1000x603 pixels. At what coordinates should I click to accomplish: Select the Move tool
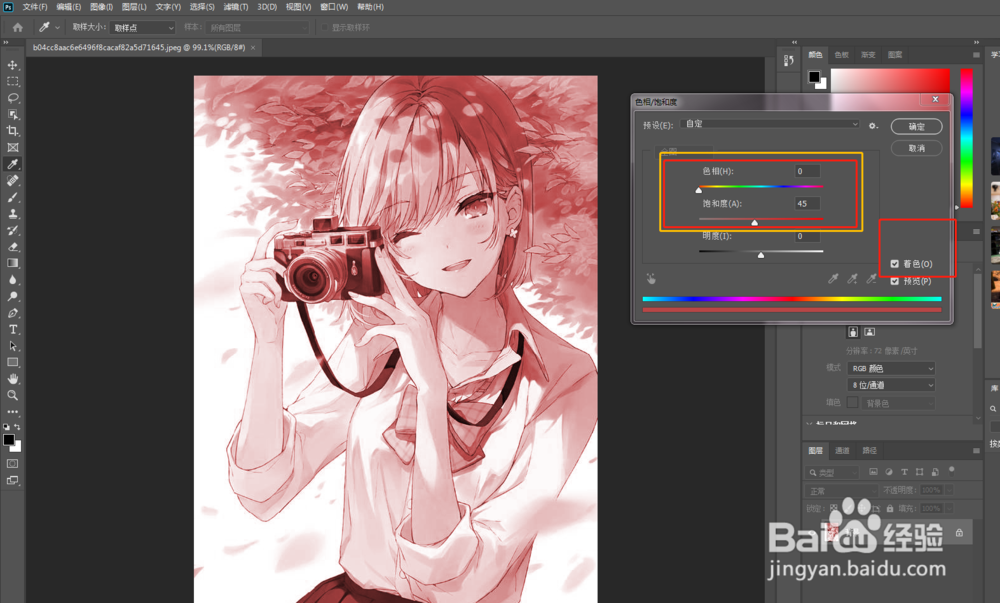click(x=13, y=65)
